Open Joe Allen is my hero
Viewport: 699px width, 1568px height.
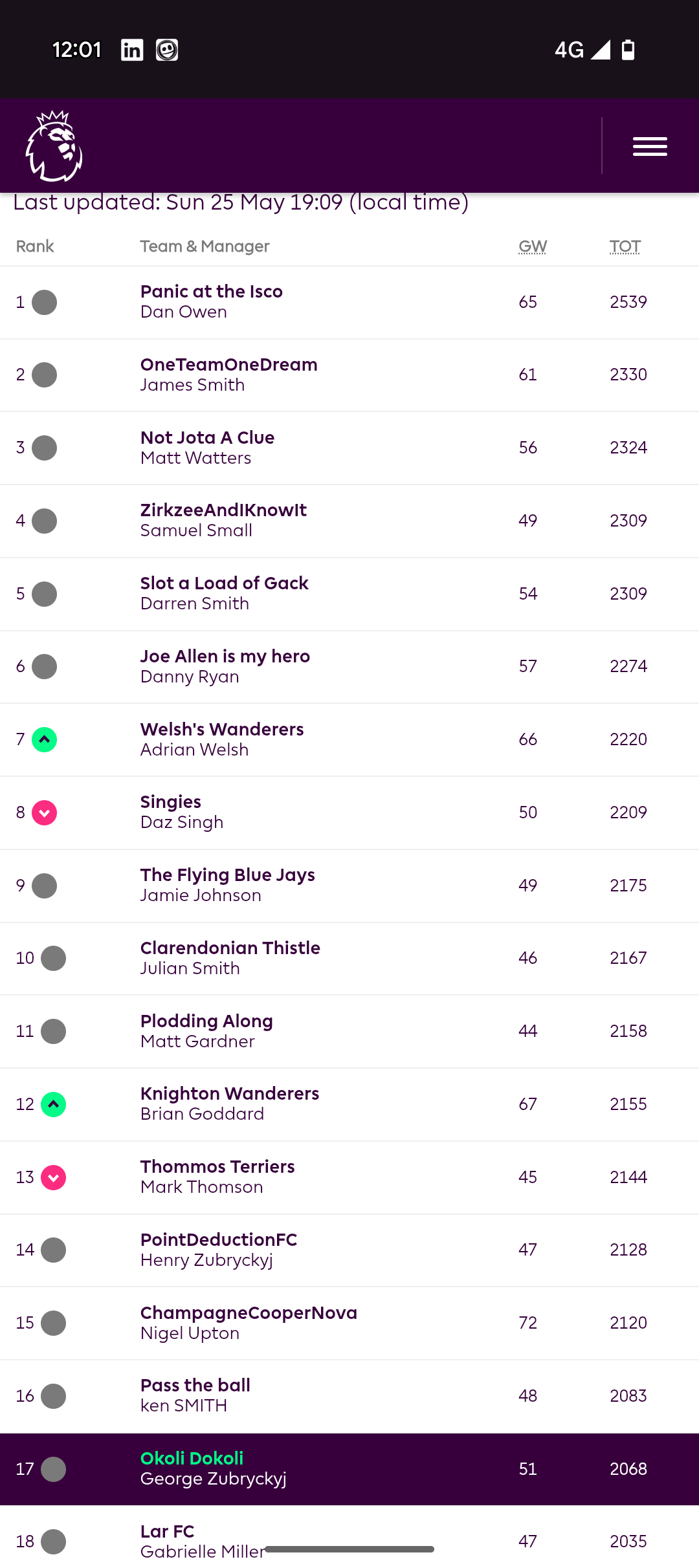[x=225, y=657]
